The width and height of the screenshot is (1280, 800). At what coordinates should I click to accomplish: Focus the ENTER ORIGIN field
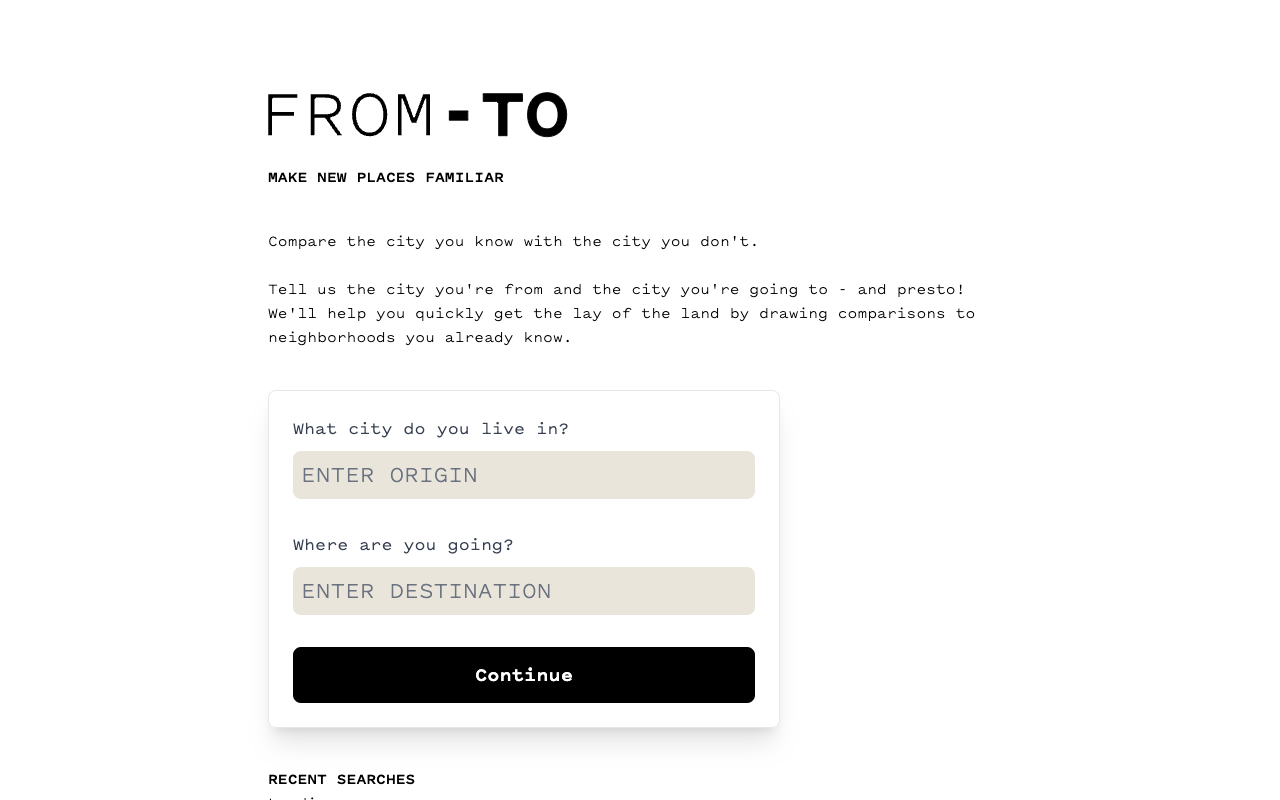(x=524, y=475)
